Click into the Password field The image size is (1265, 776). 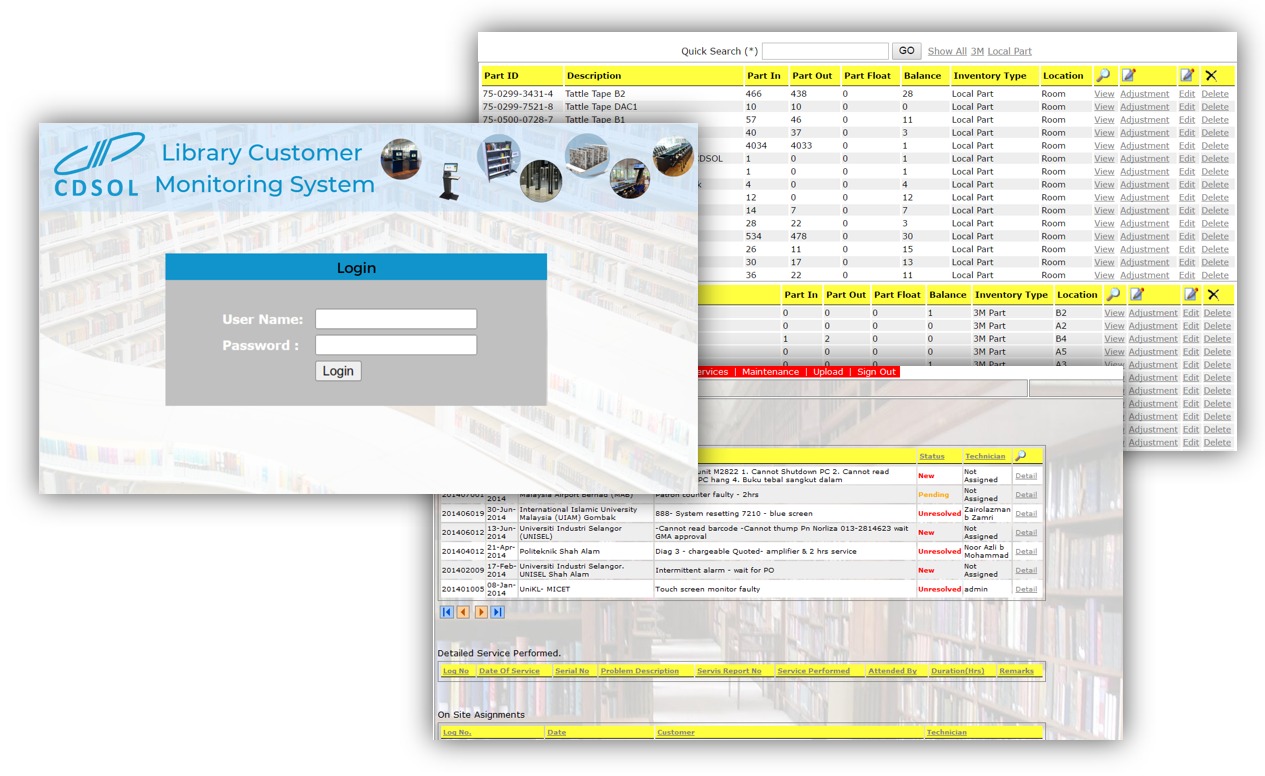coord(396,345)
